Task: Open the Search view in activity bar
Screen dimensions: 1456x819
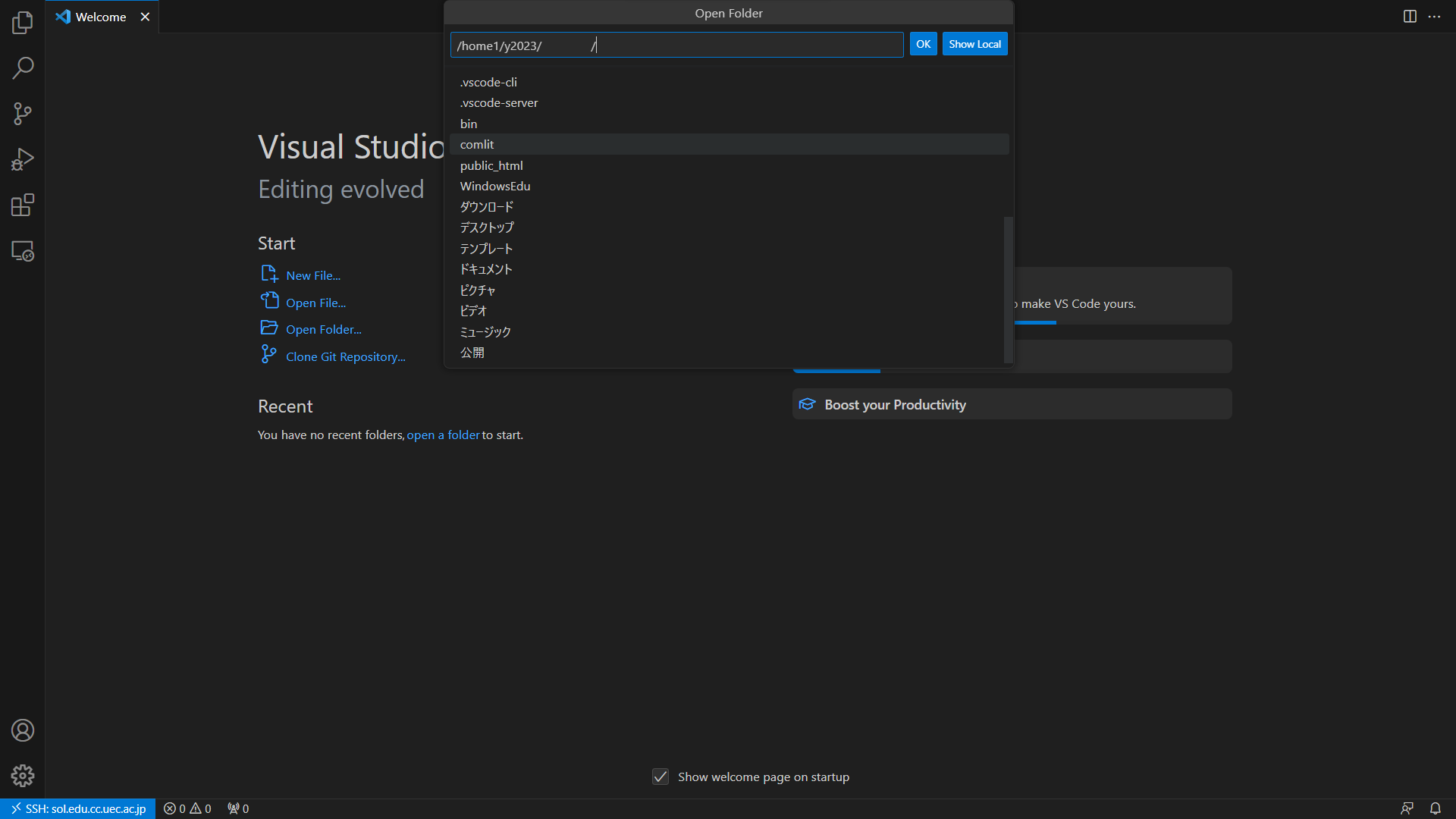Action: pos(23,68)
